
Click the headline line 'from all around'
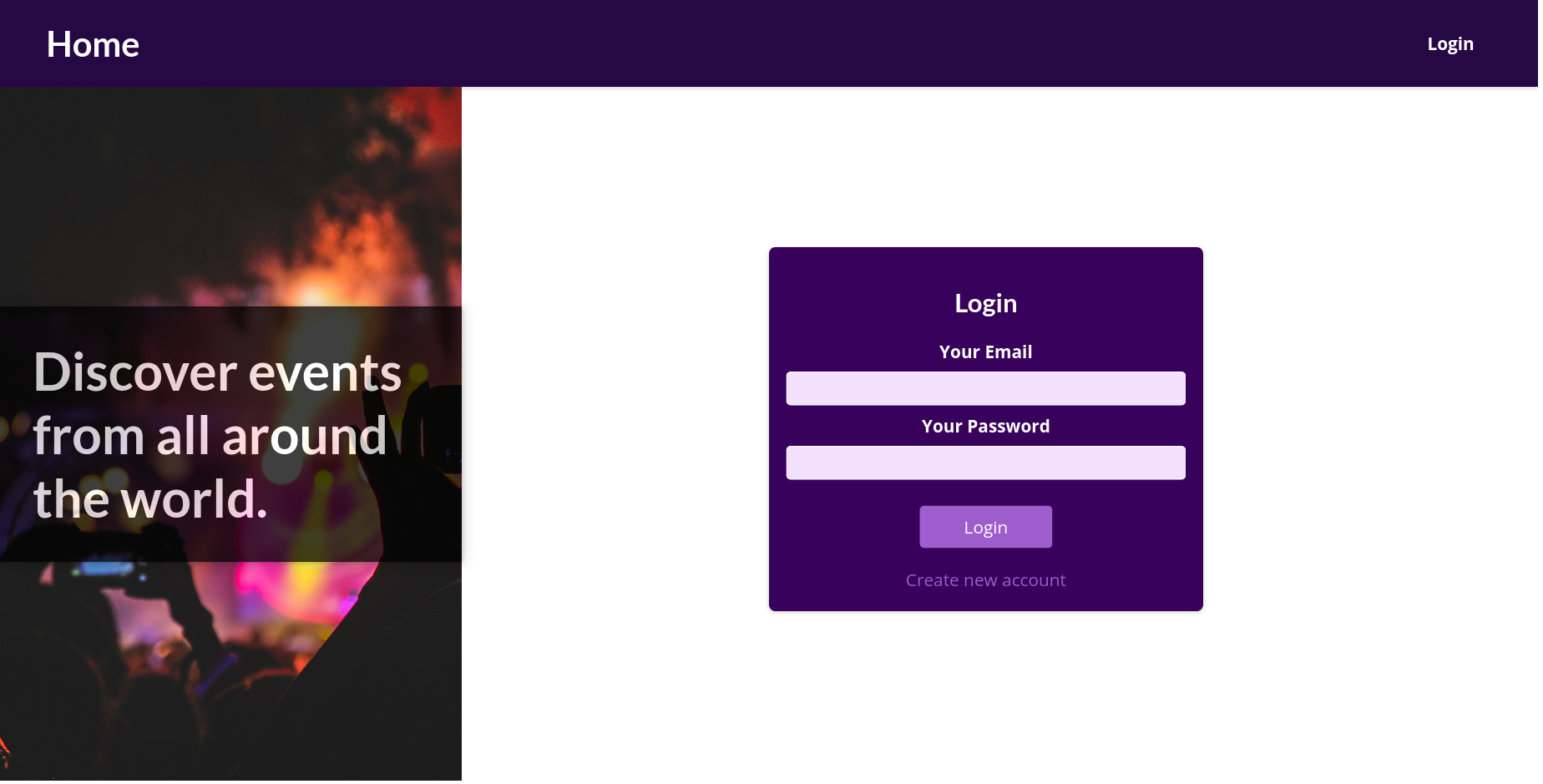[210, 436]
